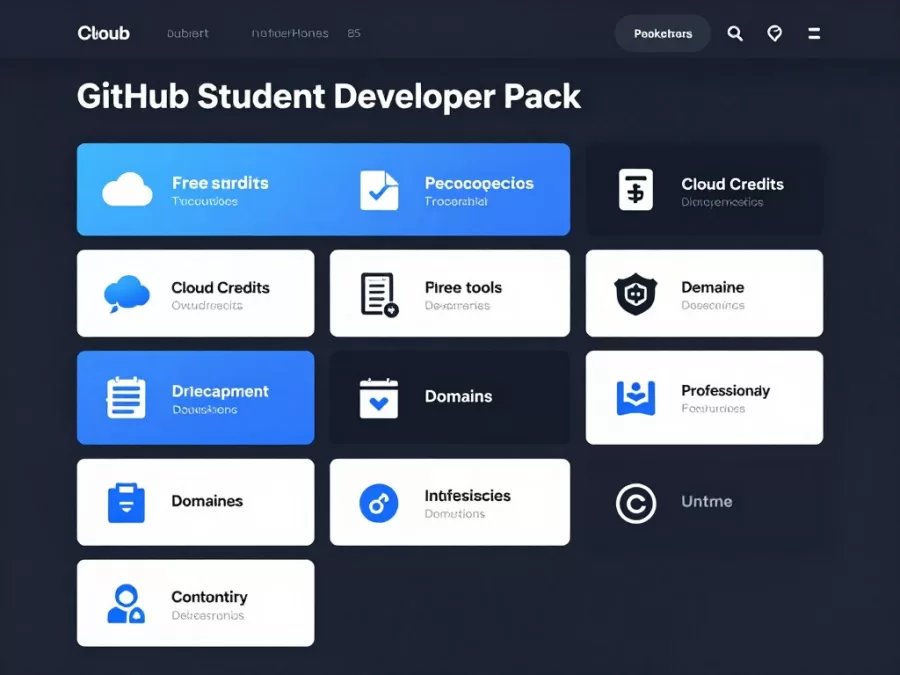Open the Domaines card

click(196, 502)
